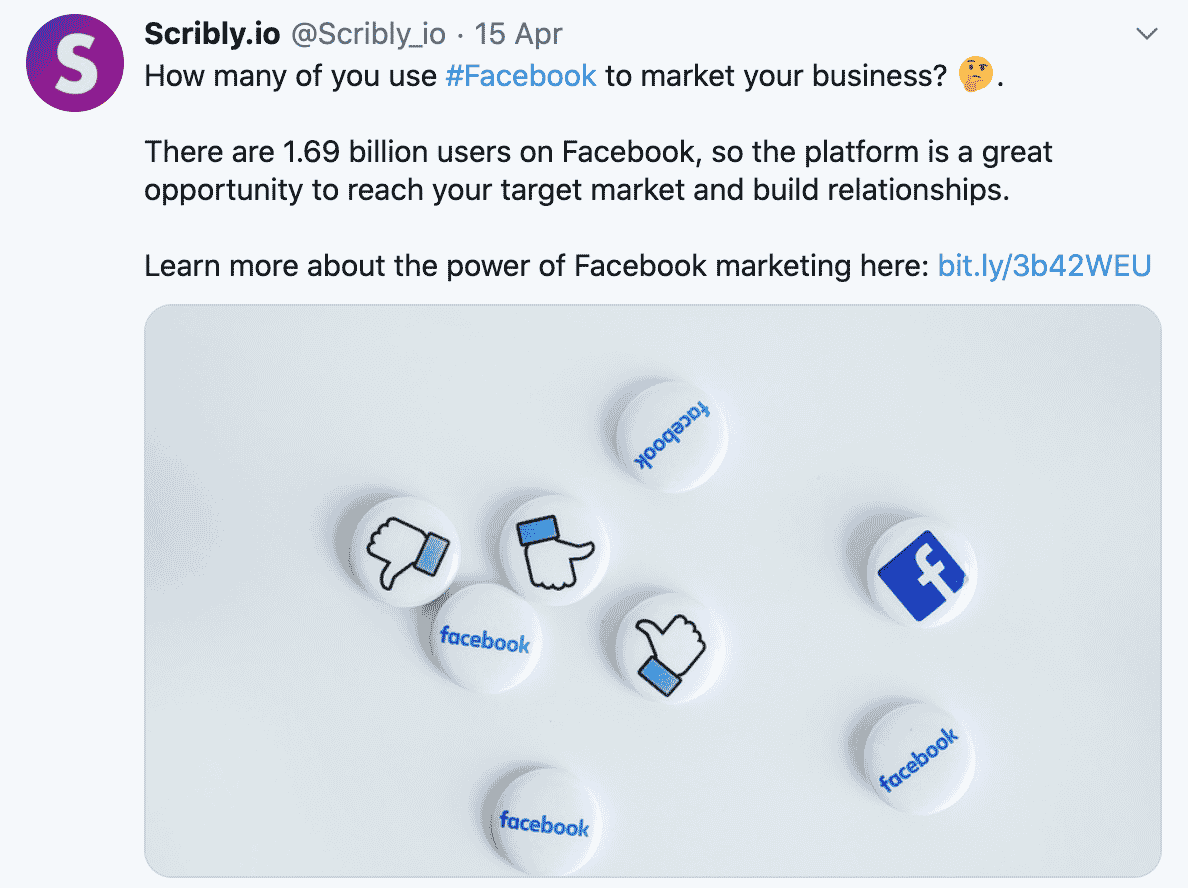Click the "1.69 billion users" tweet paragraph
The height and width of the screenshot is (888, 1188).
598,171
